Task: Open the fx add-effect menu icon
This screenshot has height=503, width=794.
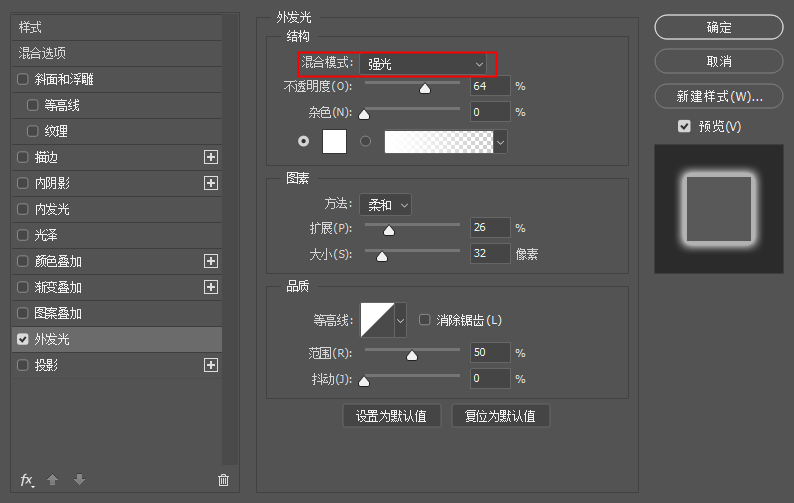Action: point(27,480)
